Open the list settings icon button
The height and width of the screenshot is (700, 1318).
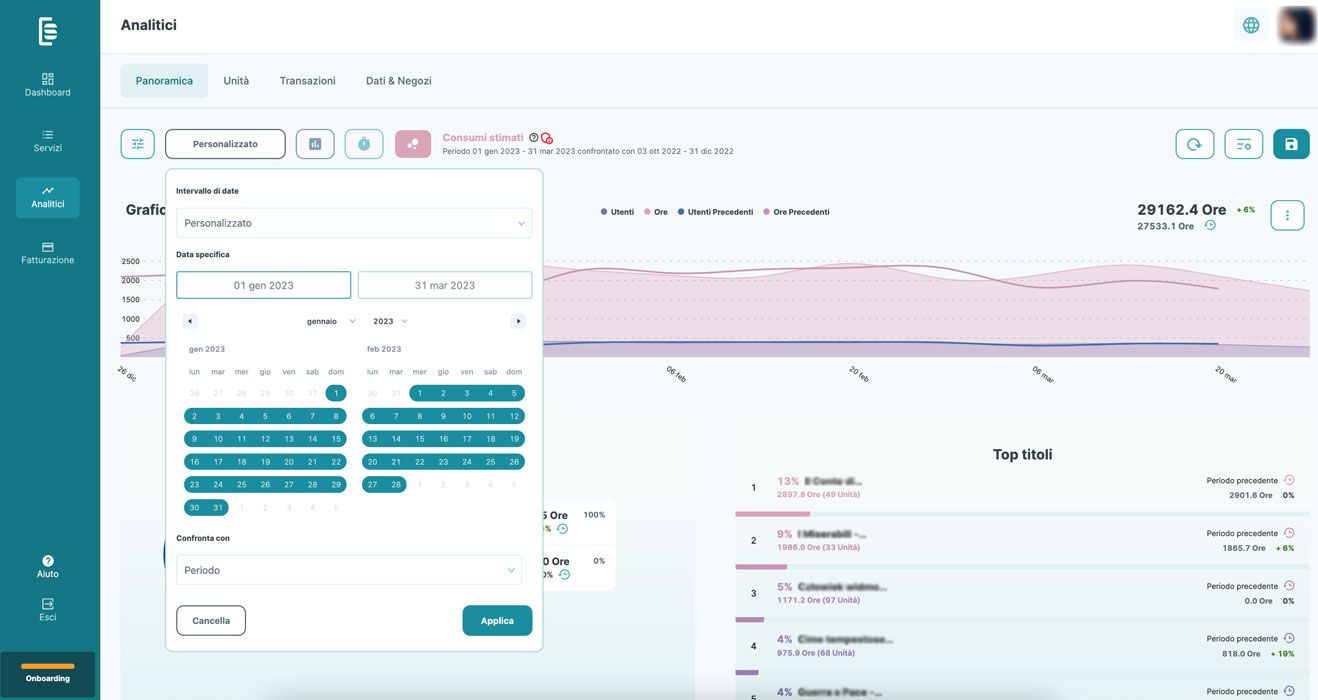(x=1244, y=144)
